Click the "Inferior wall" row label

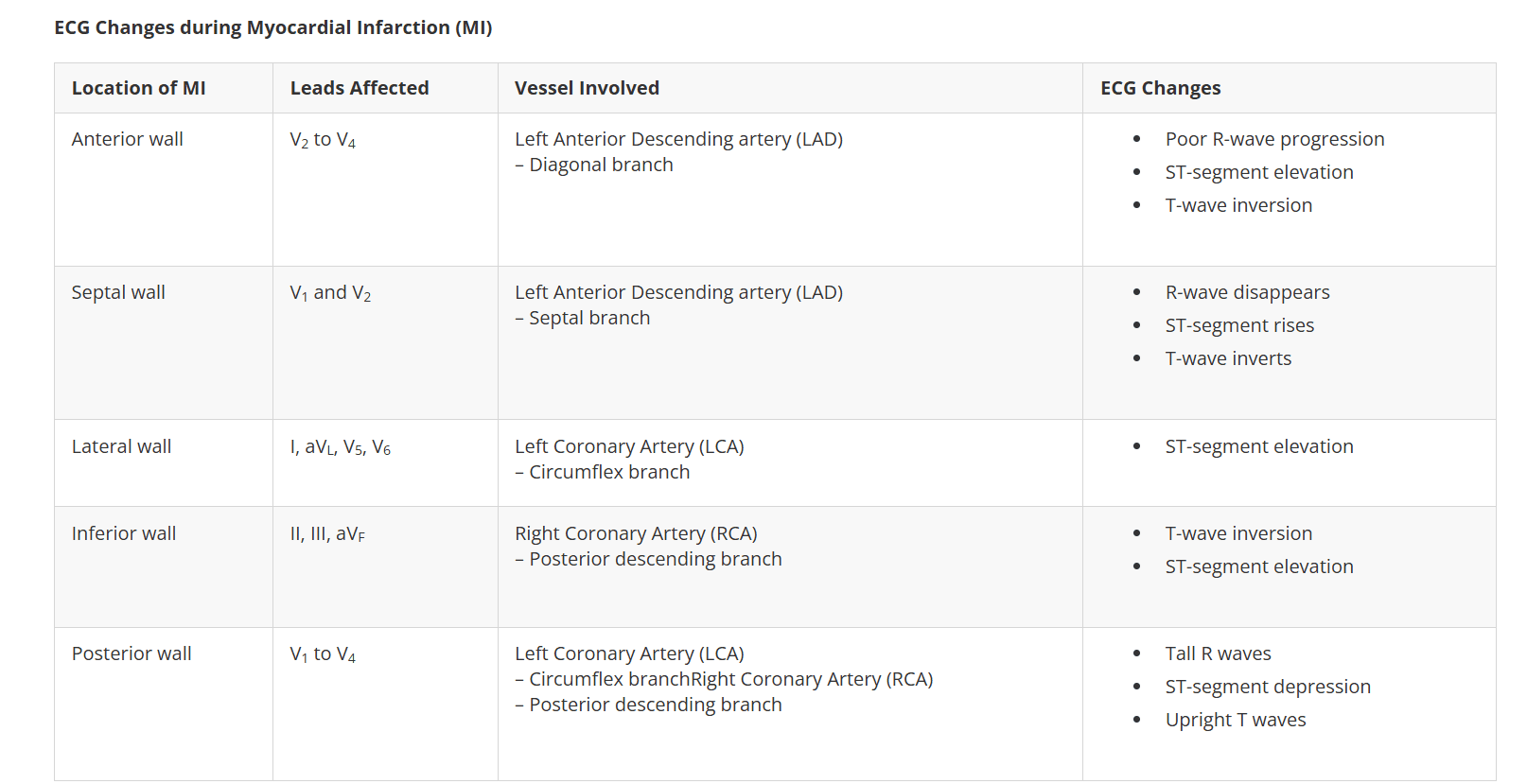(x=124, y=533)
